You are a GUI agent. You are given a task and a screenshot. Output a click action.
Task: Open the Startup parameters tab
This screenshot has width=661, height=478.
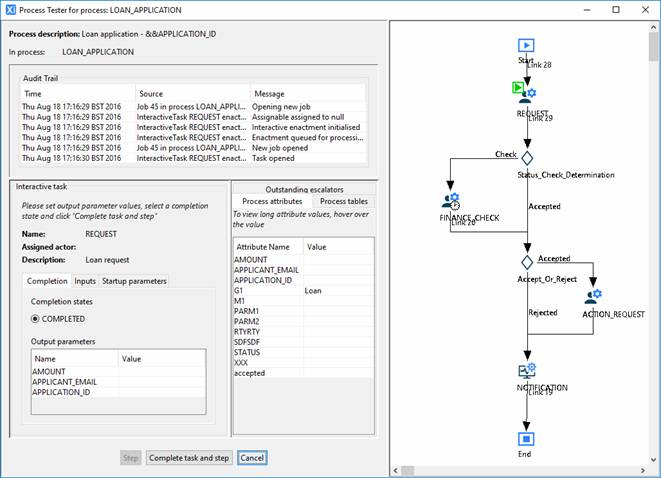point(134,281)
